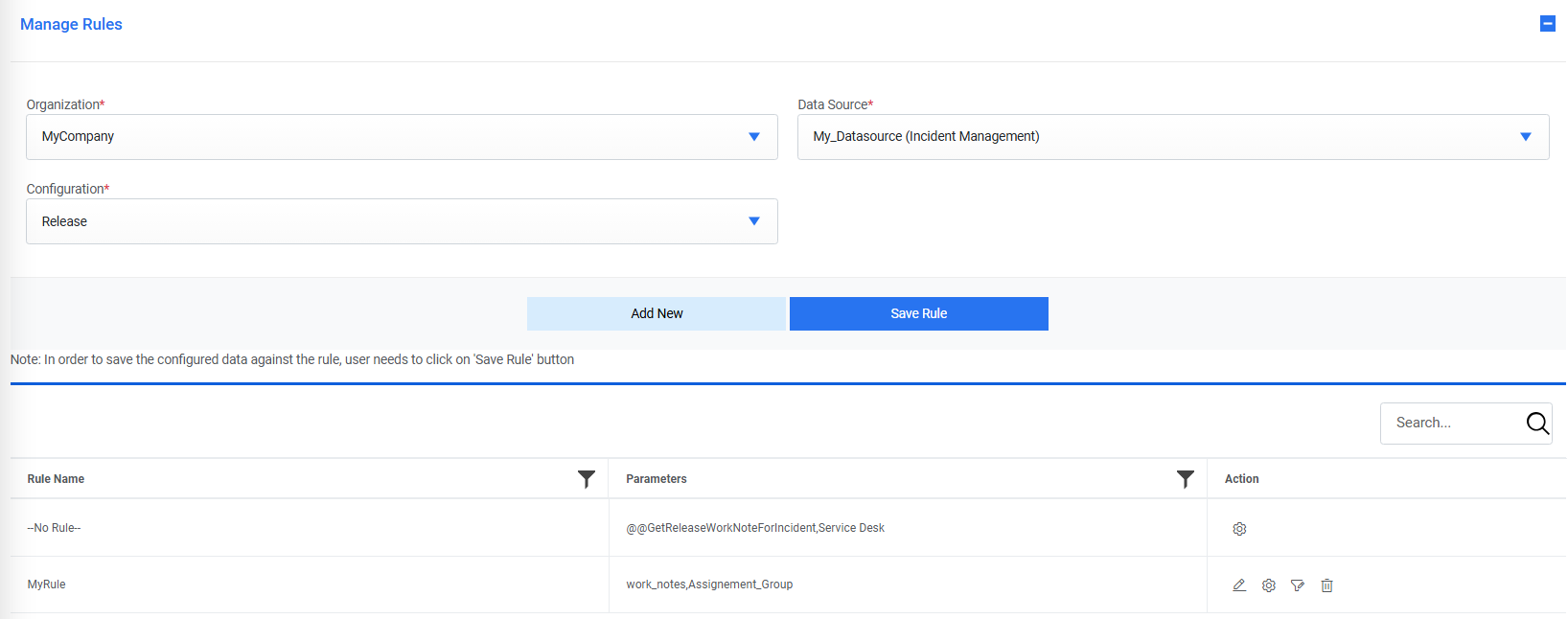Click the edit pencil icon for MyRule
Screen dimensions: 1568x619
coord(1239,585)
